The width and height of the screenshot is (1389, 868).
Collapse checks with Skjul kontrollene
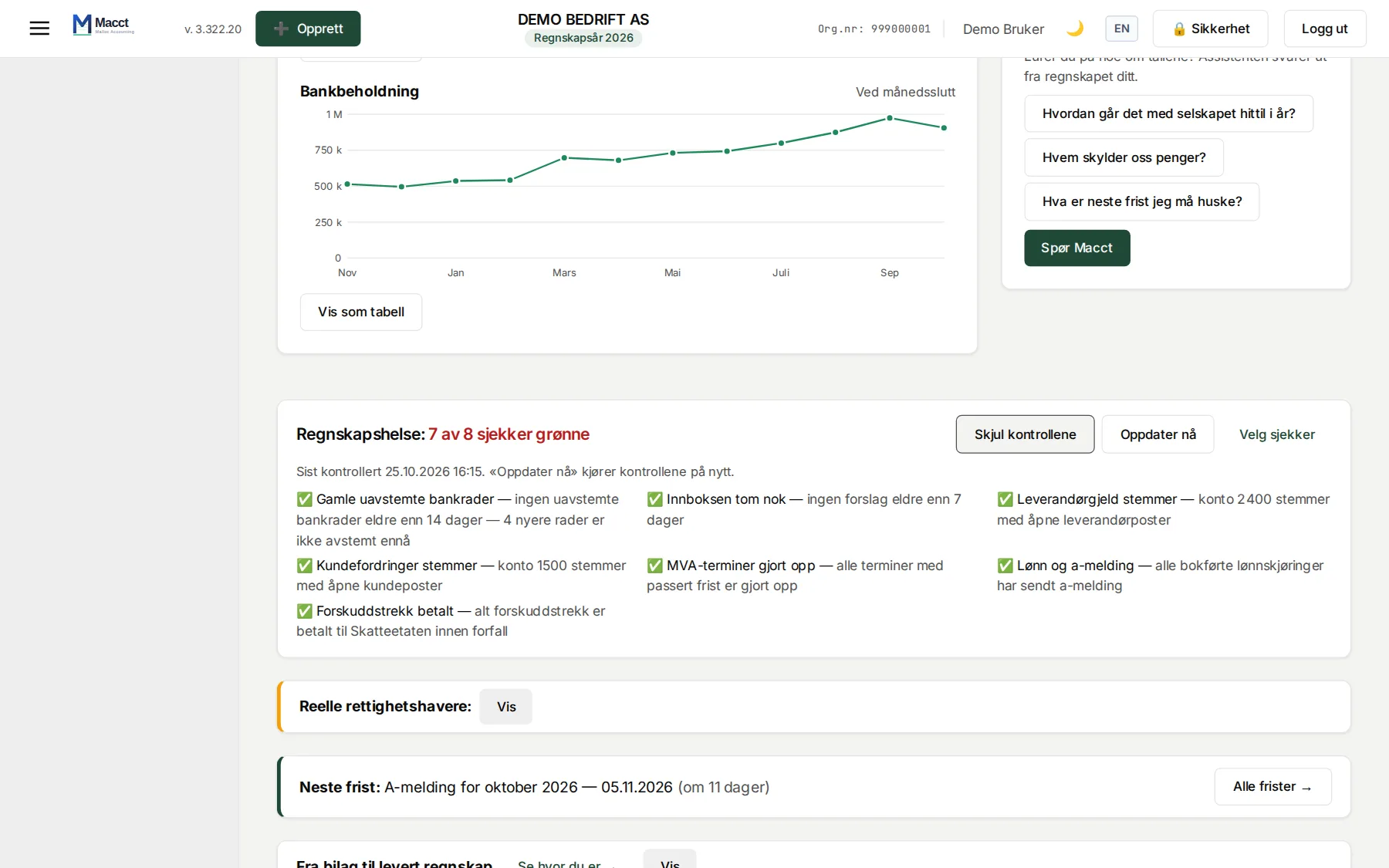click(1025, 434)
